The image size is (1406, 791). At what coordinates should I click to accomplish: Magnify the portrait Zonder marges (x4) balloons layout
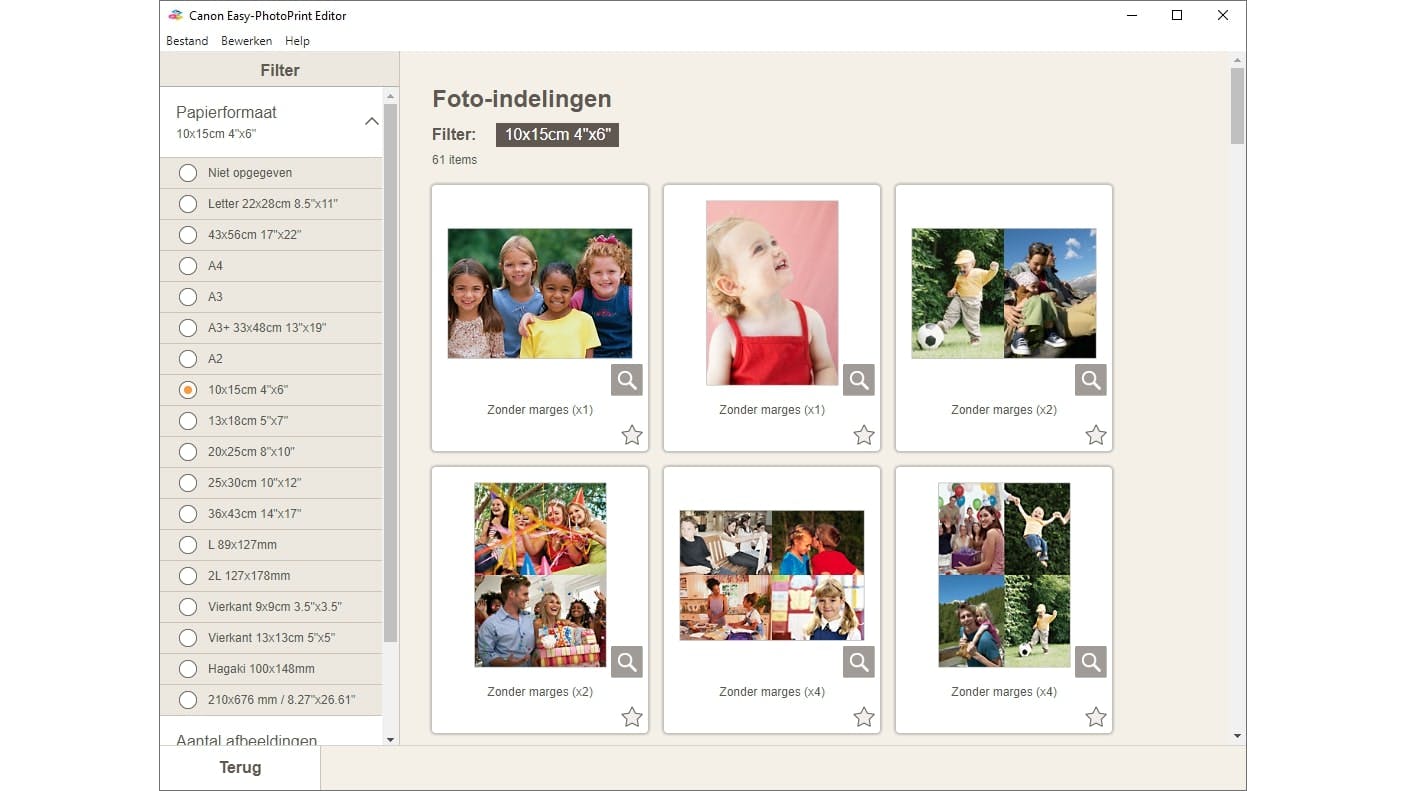point(1091,662)
